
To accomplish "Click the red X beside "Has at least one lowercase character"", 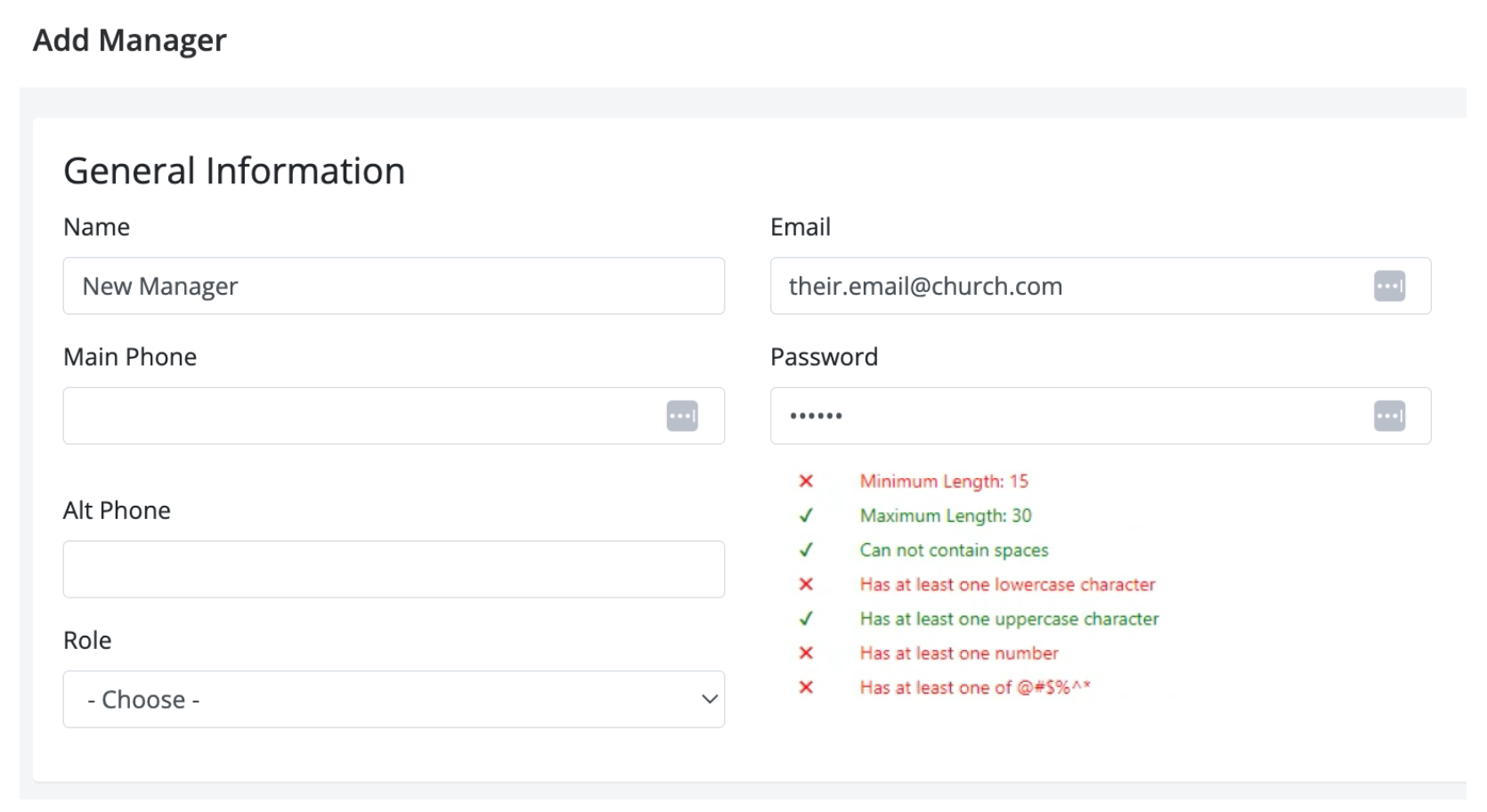I will [x=807, y=585].
